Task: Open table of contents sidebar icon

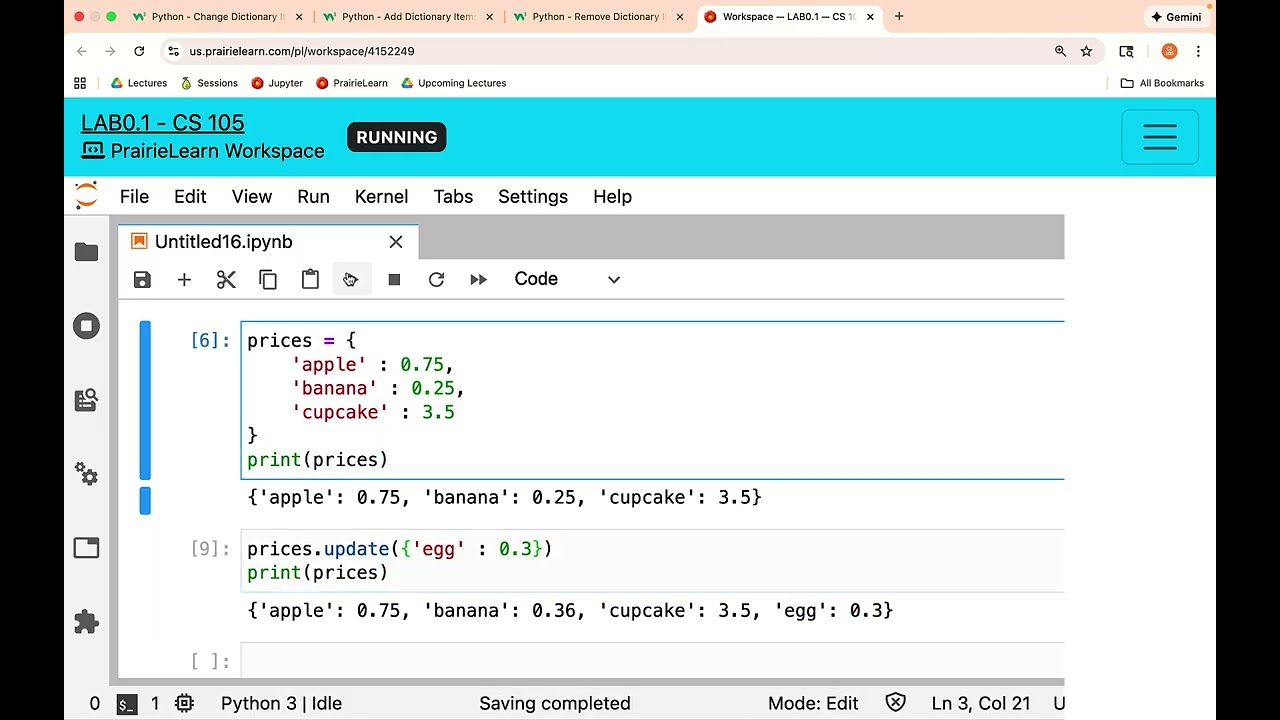Action: 86,400
